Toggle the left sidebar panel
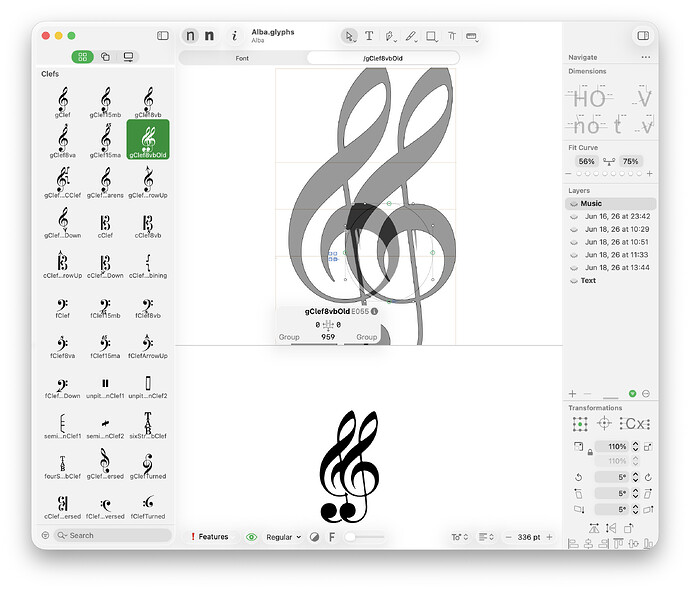The width and height of the screenshot is (689, 591). pos(163,36)
